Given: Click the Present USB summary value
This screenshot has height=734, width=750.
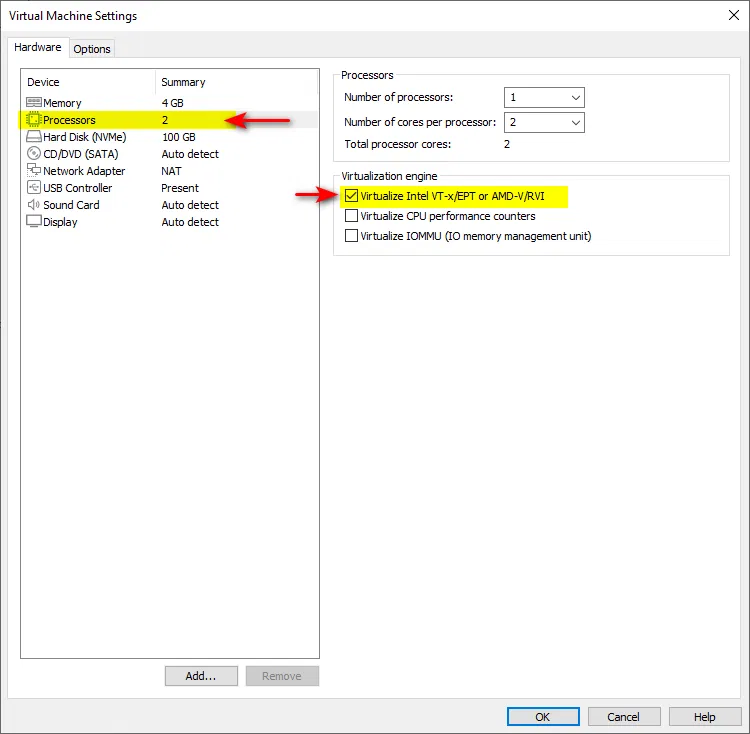Looking at the screenshot, I should (180, 188).
